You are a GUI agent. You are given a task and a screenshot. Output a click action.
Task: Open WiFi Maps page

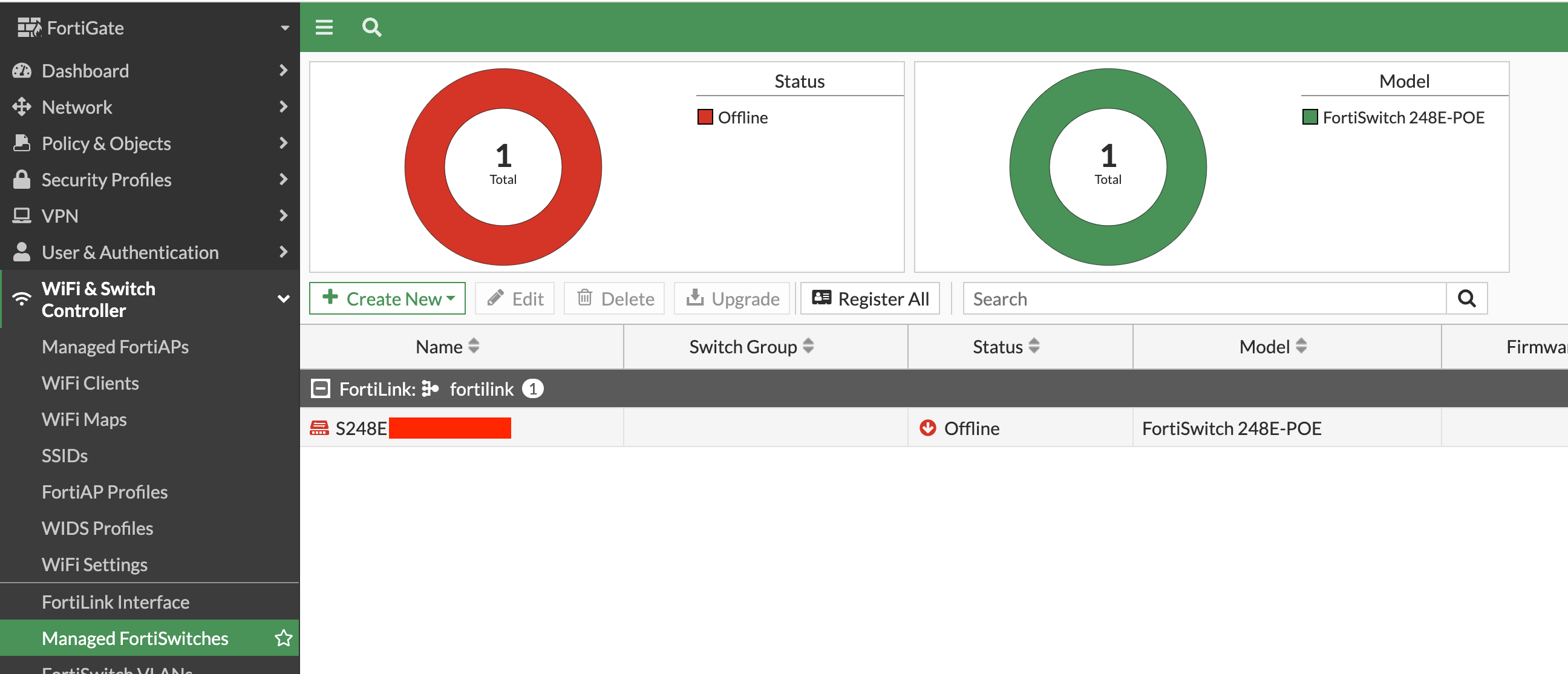(84, 419)
